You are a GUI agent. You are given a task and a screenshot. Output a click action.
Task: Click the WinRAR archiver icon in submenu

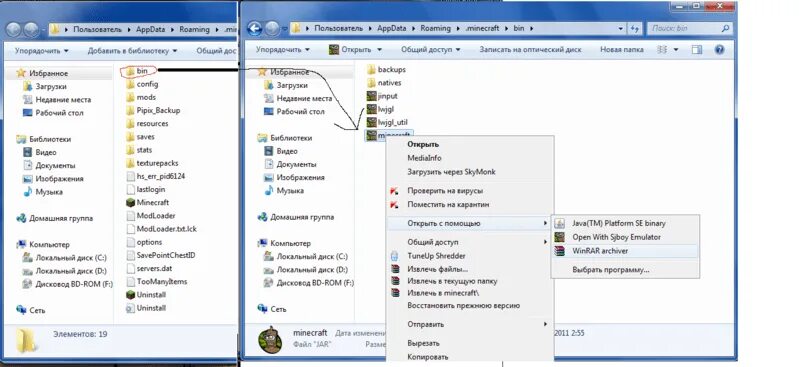coord(560,251)
